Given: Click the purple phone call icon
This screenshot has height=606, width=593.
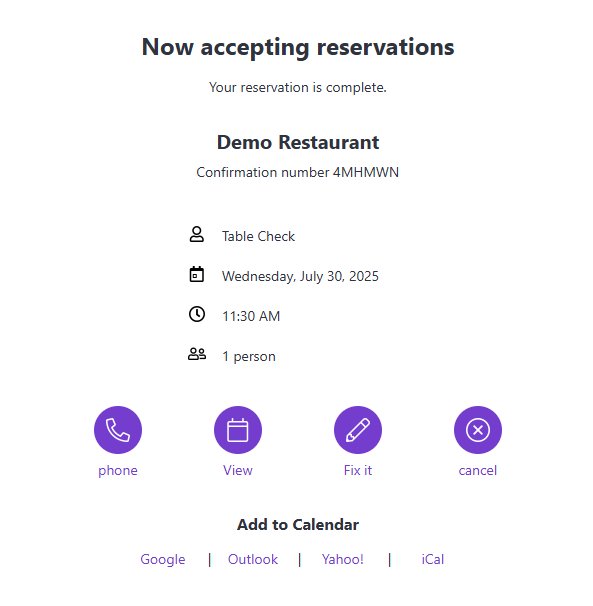Looking at the screenshot, I should [x=118, y=430].
